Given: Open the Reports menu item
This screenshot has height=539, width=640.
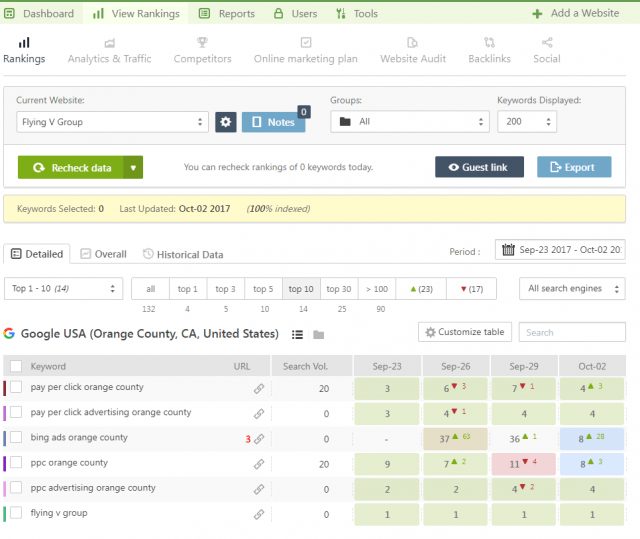Looking at the screenshot, I should point(227,13).
